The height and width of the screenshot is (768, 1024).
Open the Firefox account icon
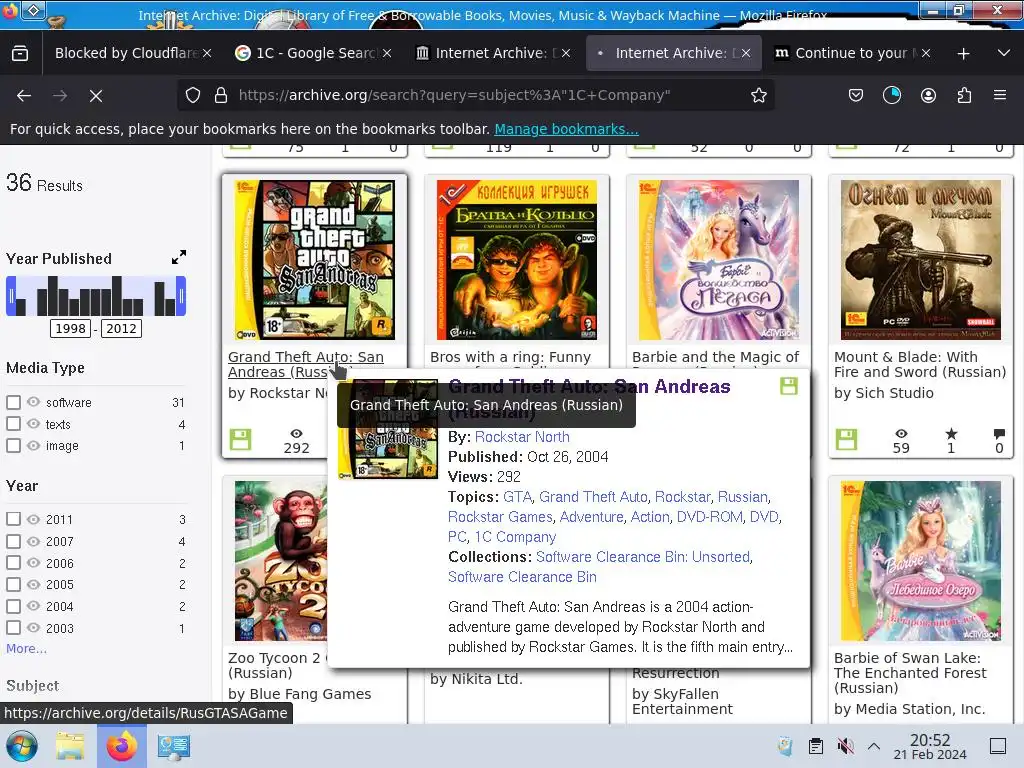pyautogui.click(x=928, y=95)
